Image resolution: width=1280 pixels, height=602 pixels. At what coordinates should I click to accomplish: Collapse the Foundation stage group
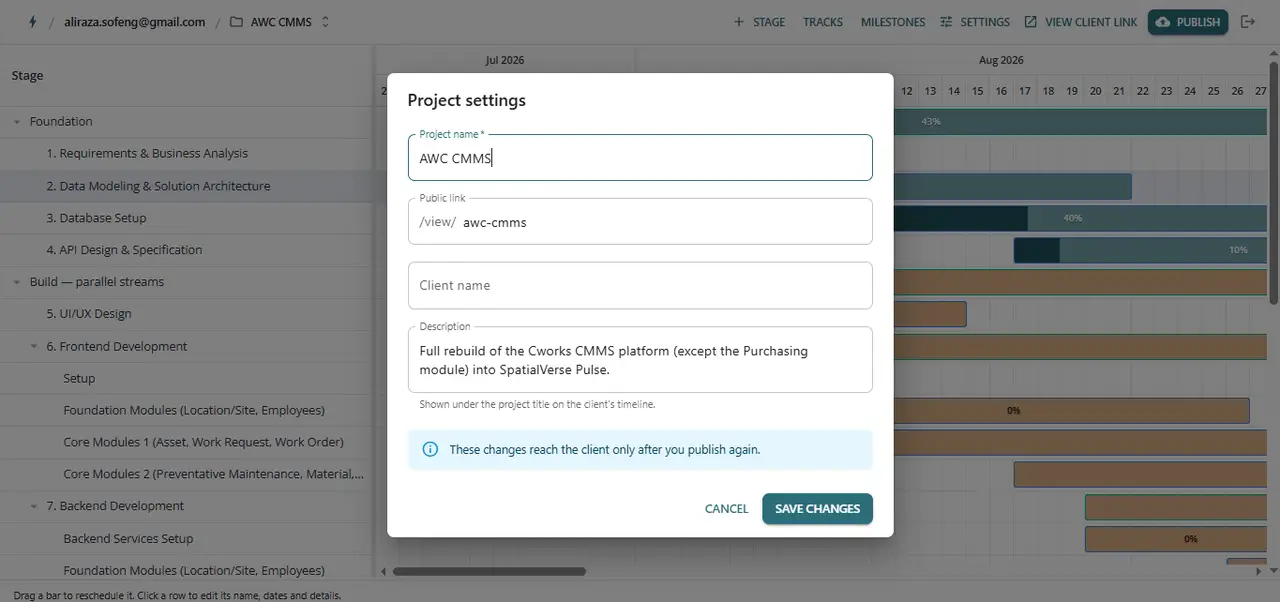click(x=17, y=122)
